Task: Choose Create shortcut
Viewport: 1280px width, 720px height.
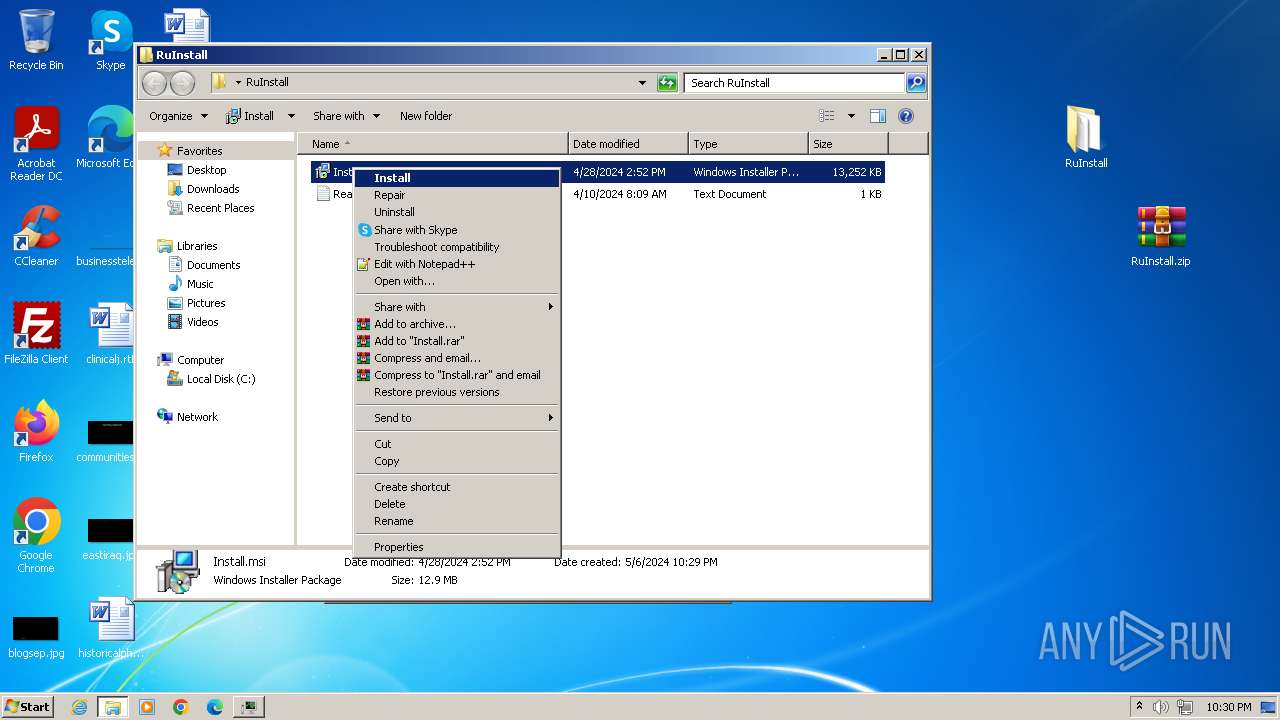Action: [457, 487]
